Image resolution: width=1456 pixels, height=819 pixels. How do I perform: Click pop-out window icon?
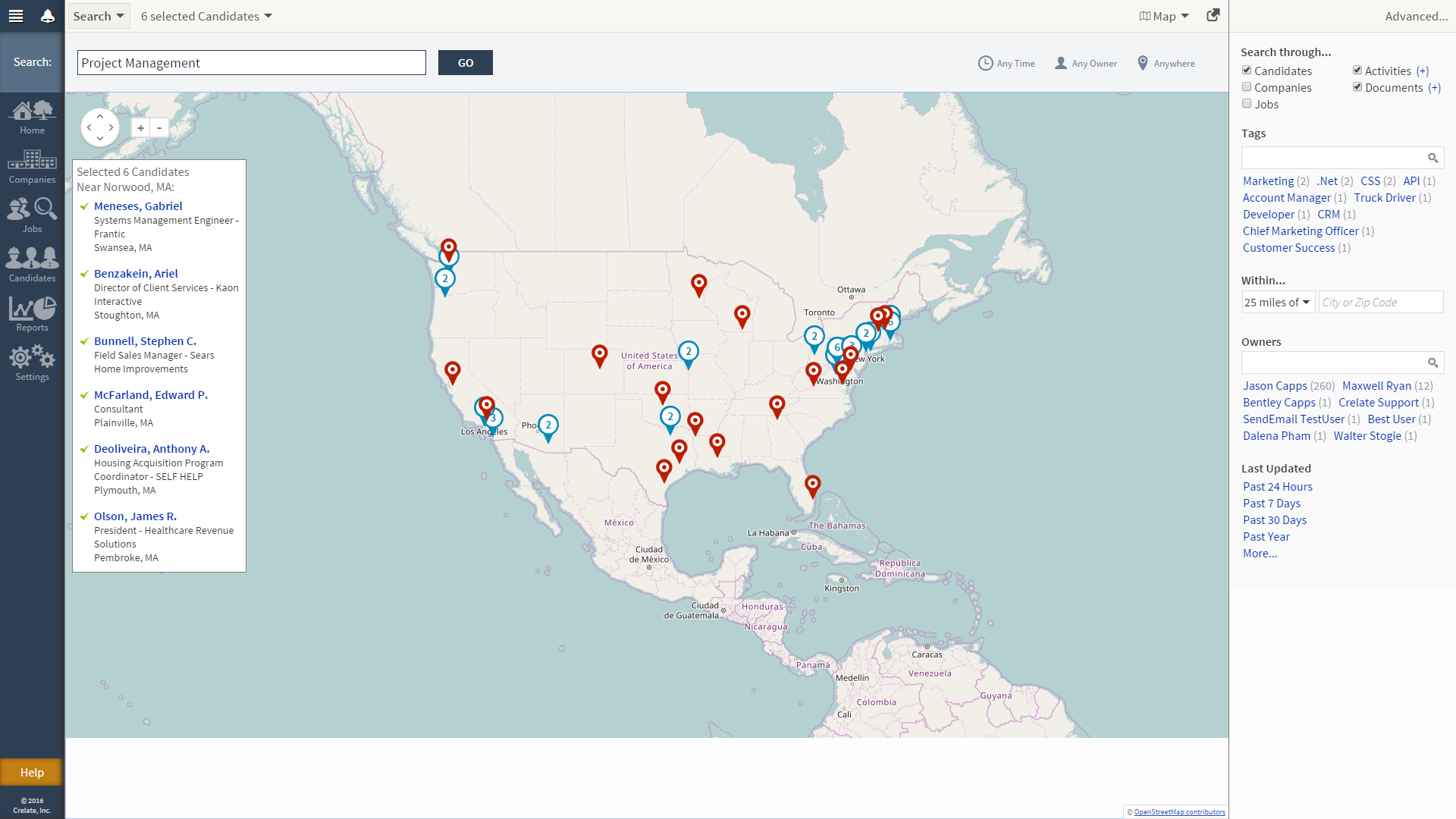(1213, 15)
